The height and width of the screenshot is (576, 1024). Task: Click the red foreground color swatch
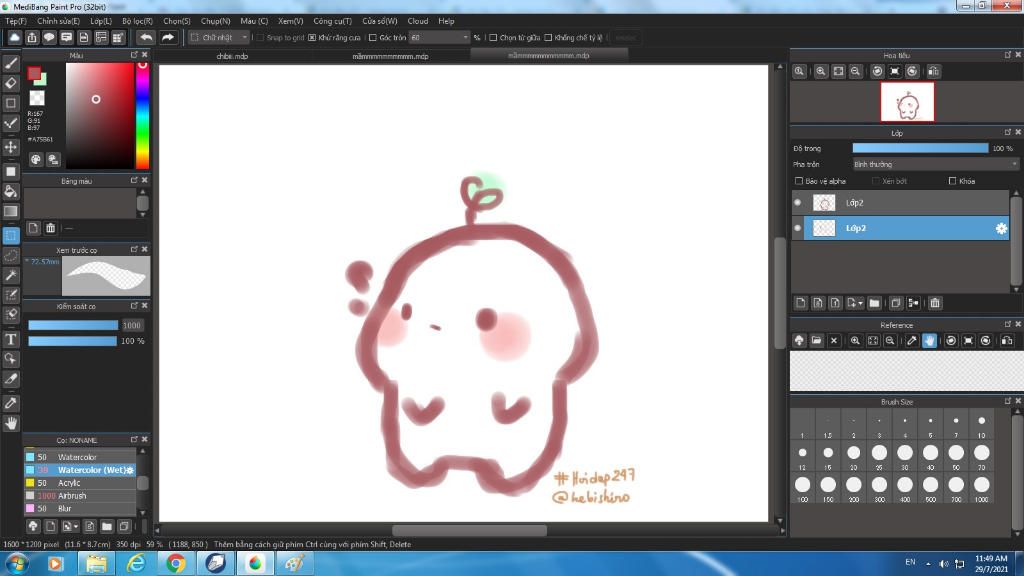point(34,74)
